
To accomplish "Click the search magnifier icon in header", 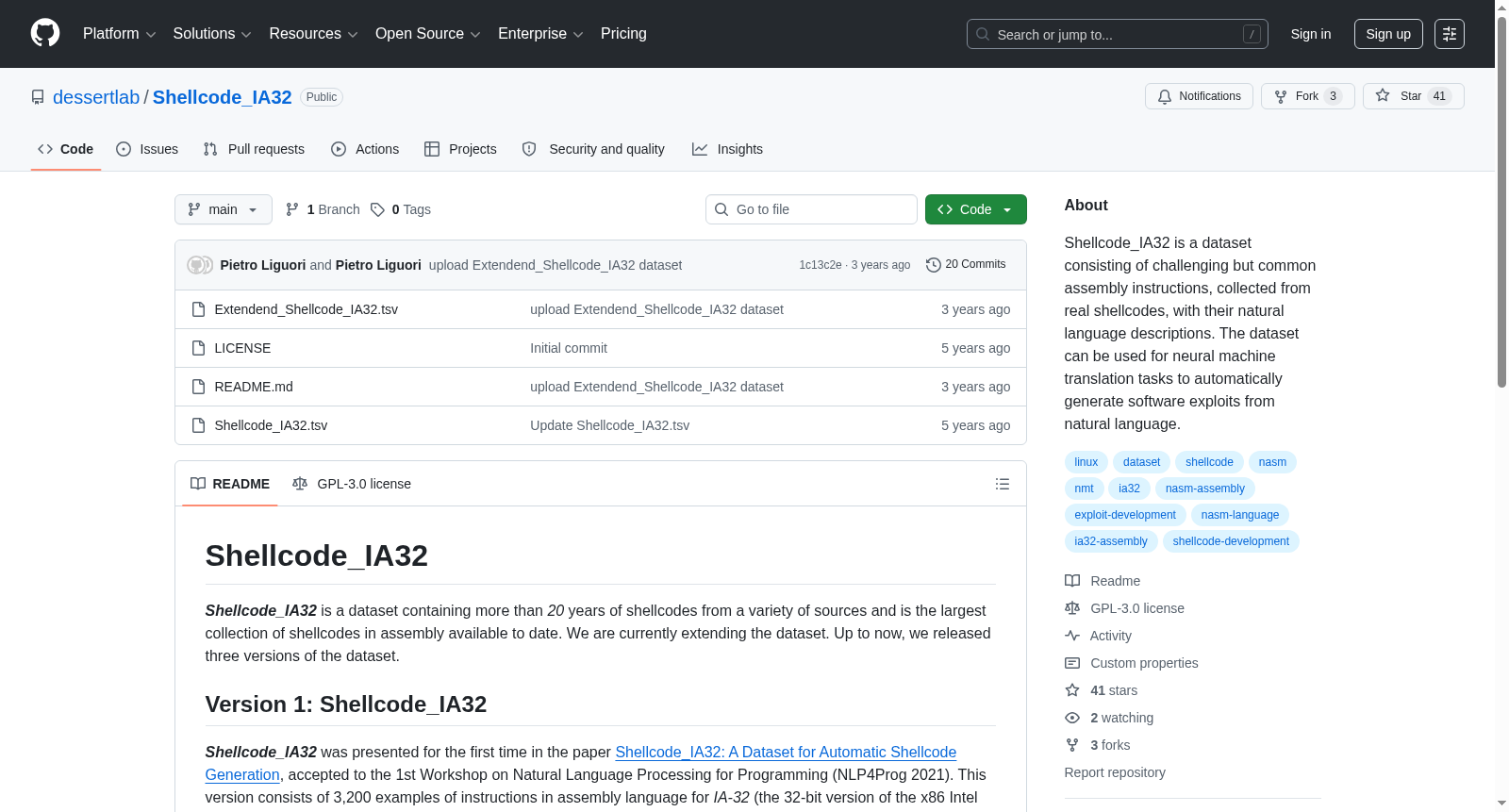I will [x=983, y=34].
